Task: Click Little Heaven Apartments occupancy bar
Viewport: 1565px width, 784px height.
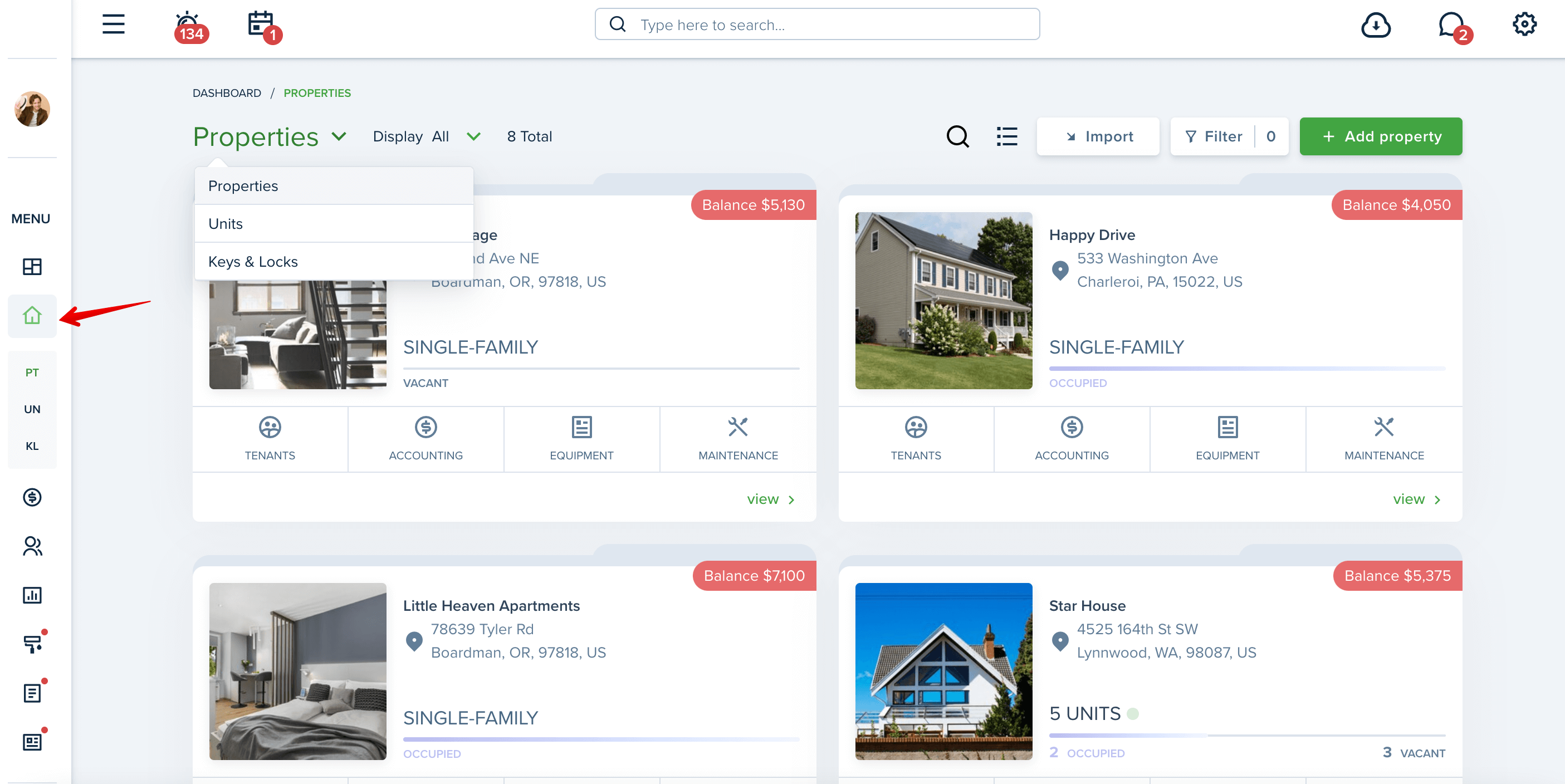Action: tap(601, 739)
